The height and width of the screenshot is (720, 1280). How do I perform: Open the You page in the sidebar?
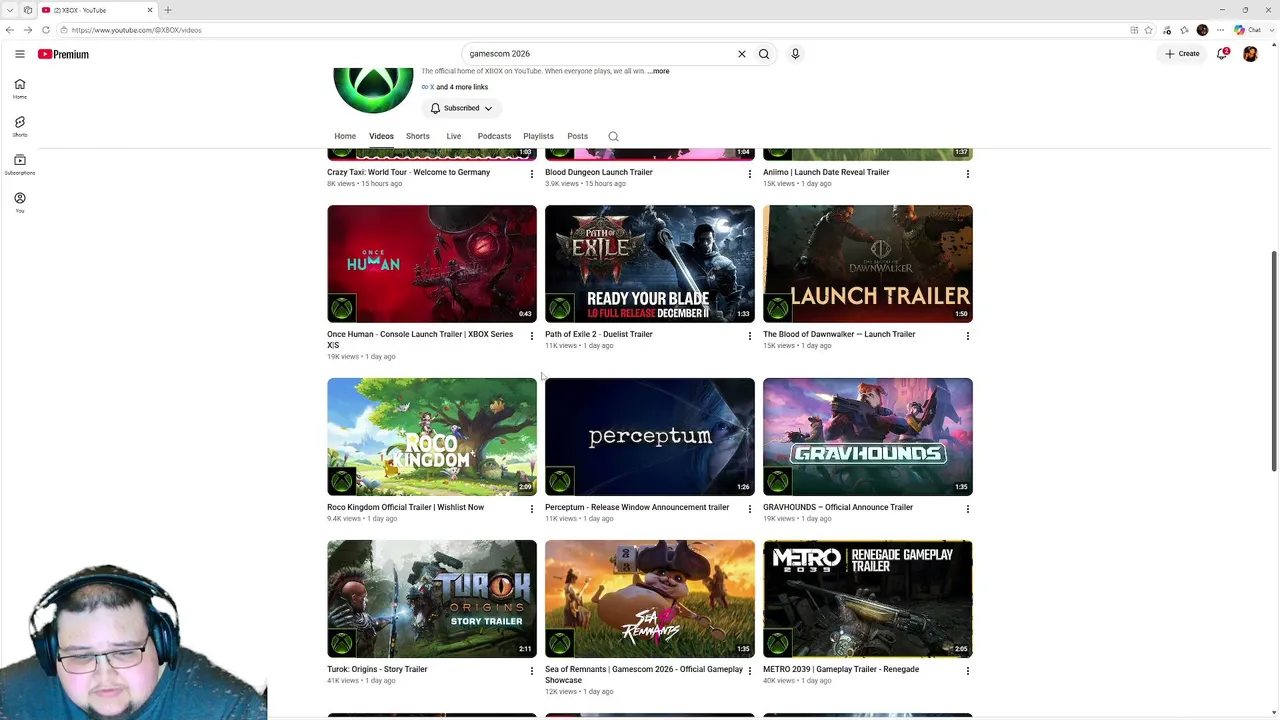[20, 203]
